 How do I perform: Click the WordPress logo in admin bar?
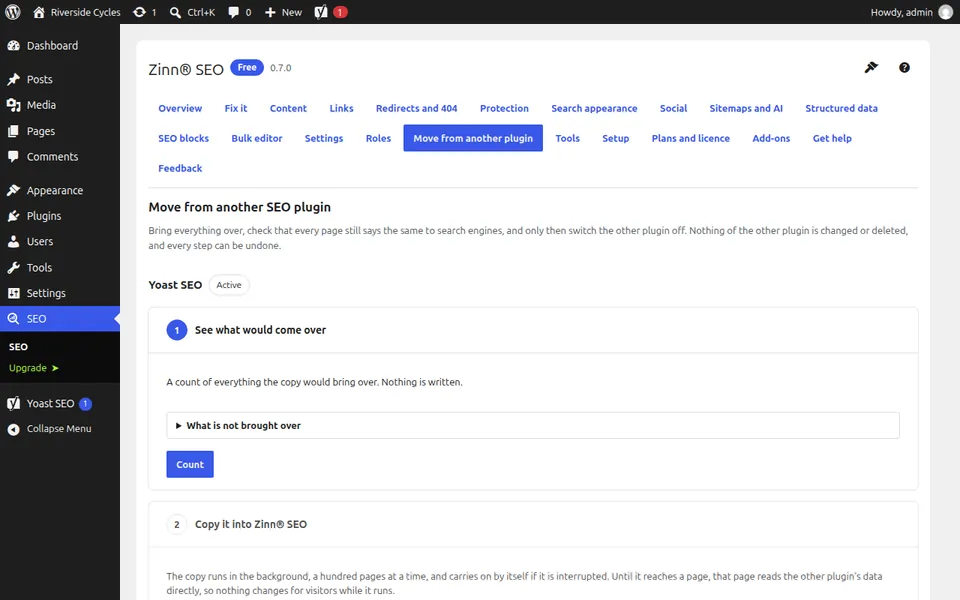click(x=12, y=12)
